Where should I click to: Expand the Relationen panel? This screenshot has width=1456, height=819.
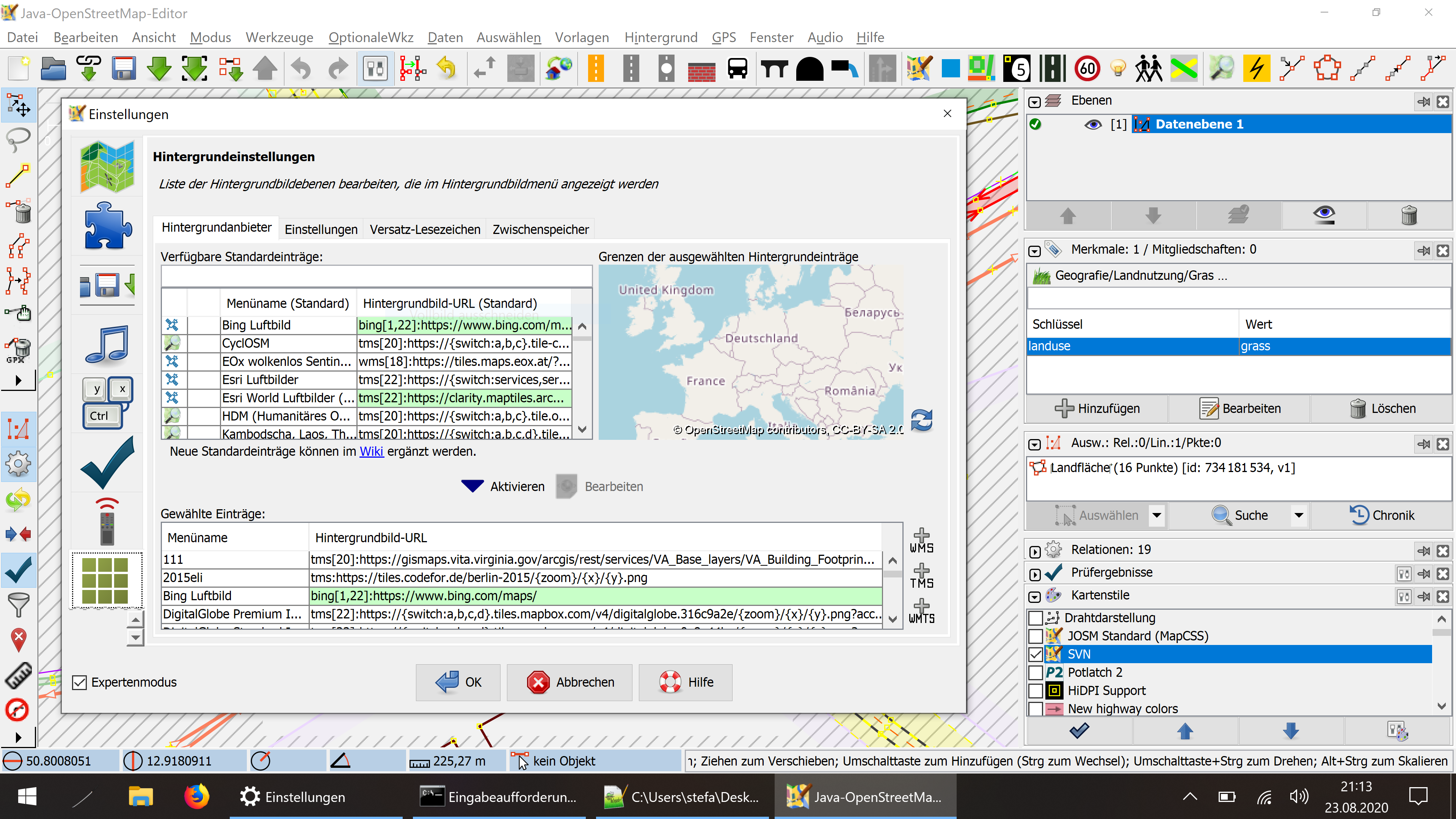click(x=1034, y=551)
